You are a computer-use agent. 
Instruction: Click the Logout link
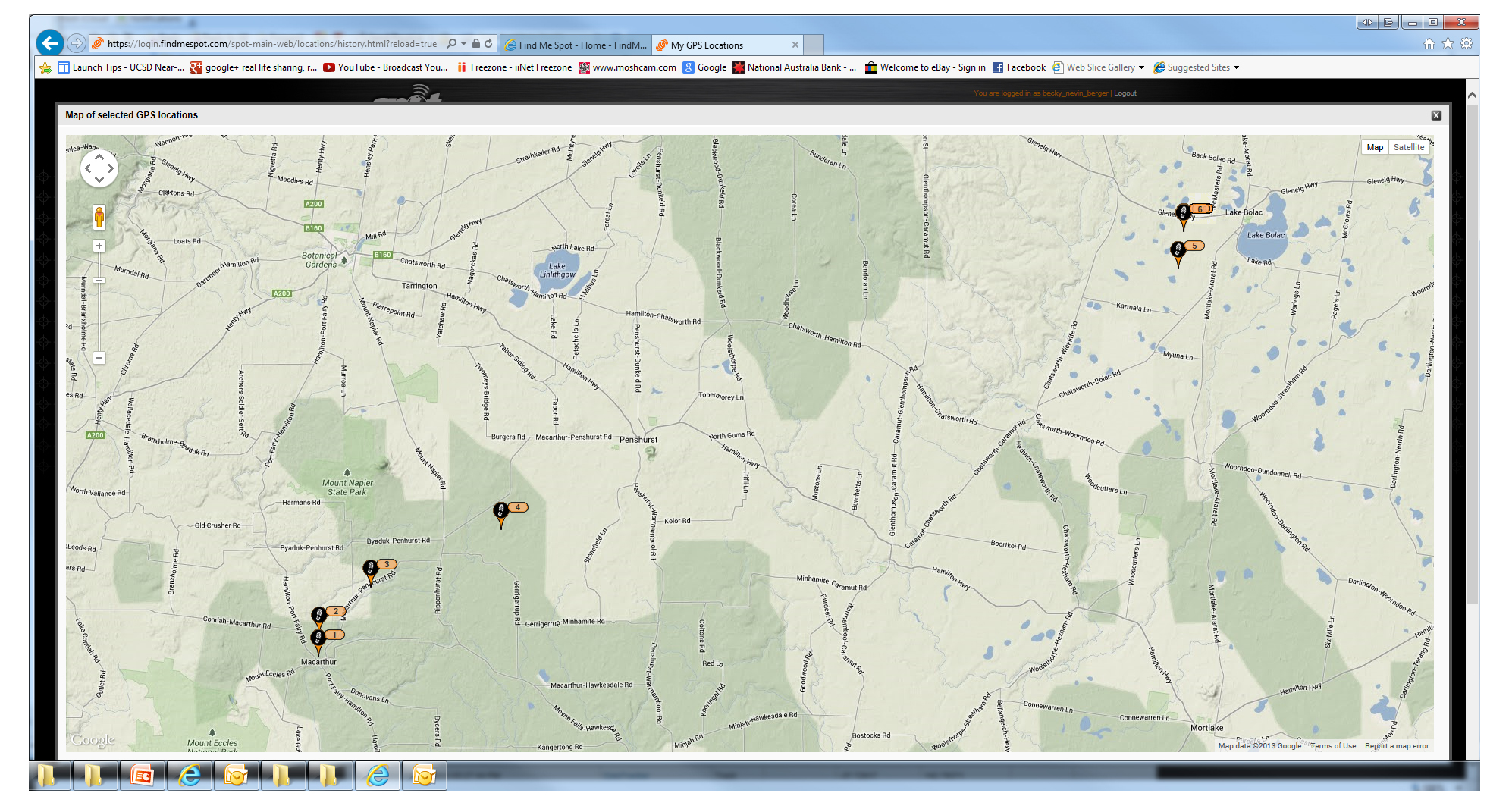(x=1125, y=93)
